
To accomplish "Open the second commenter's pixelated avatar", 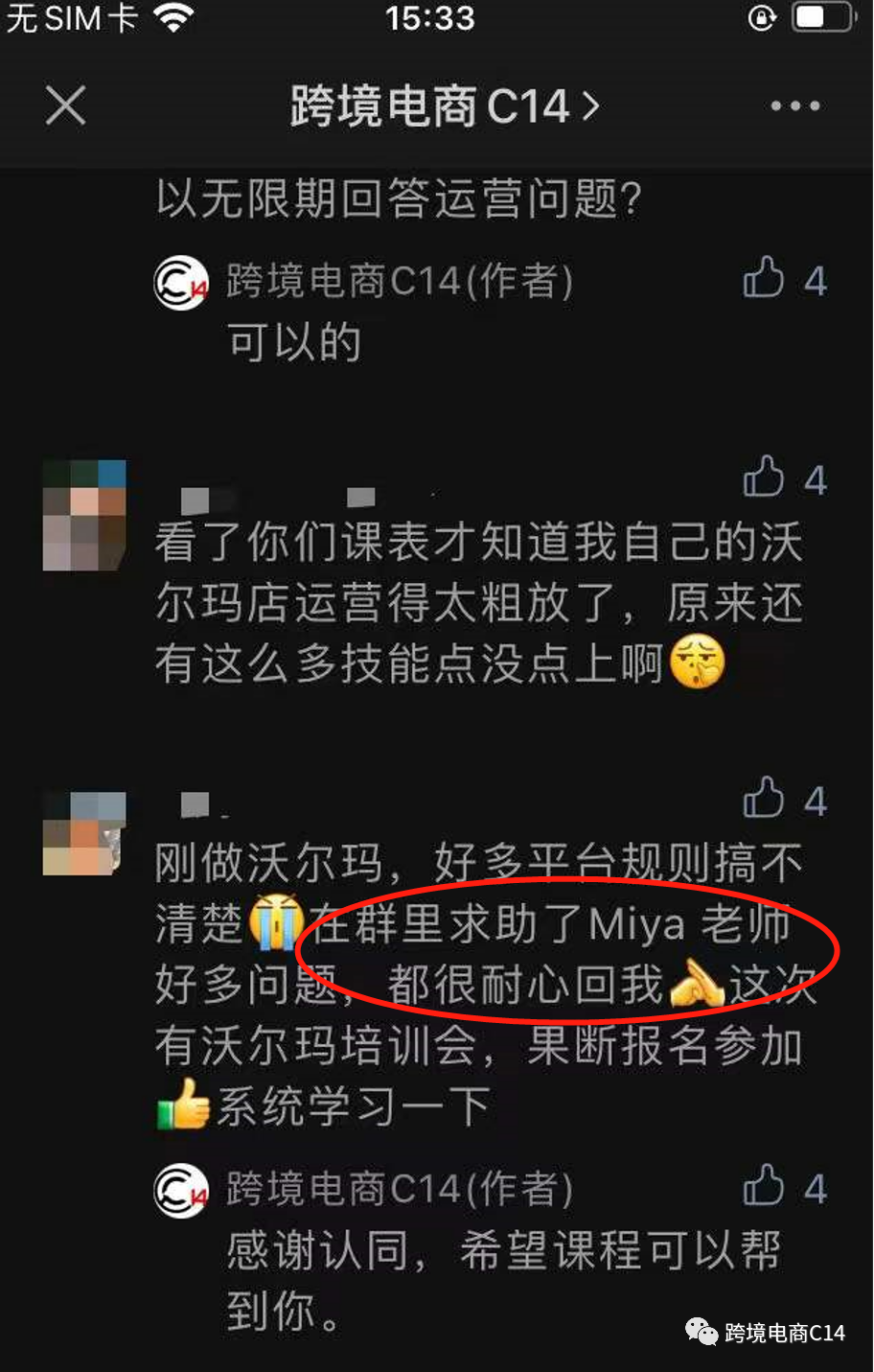I will coord(84,833).
